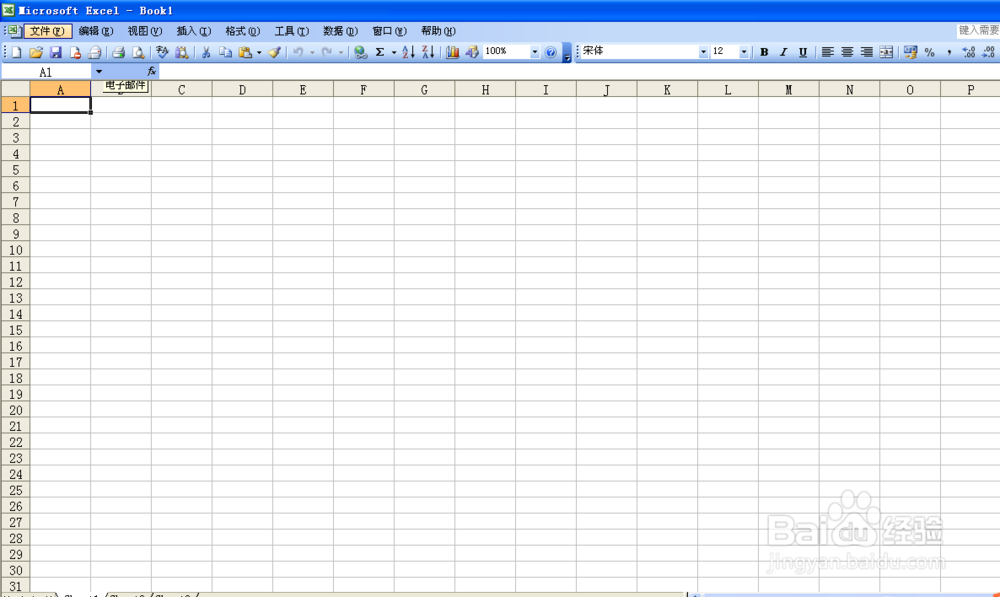Open the 插入 (Insert) menu

coord(194,31)
